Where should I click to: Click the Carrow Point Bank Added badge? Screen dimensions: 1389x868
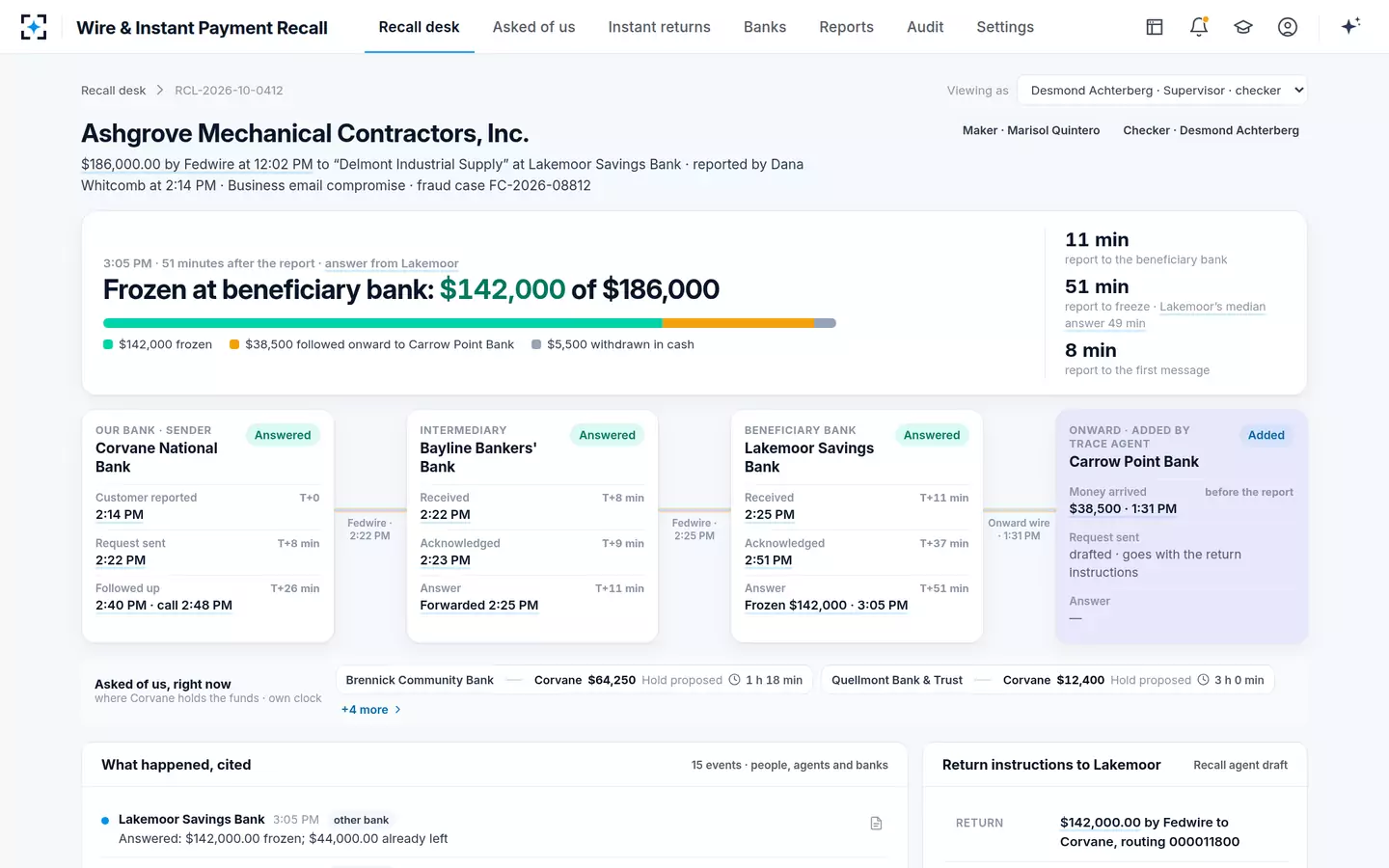(x=1266, y=435)
